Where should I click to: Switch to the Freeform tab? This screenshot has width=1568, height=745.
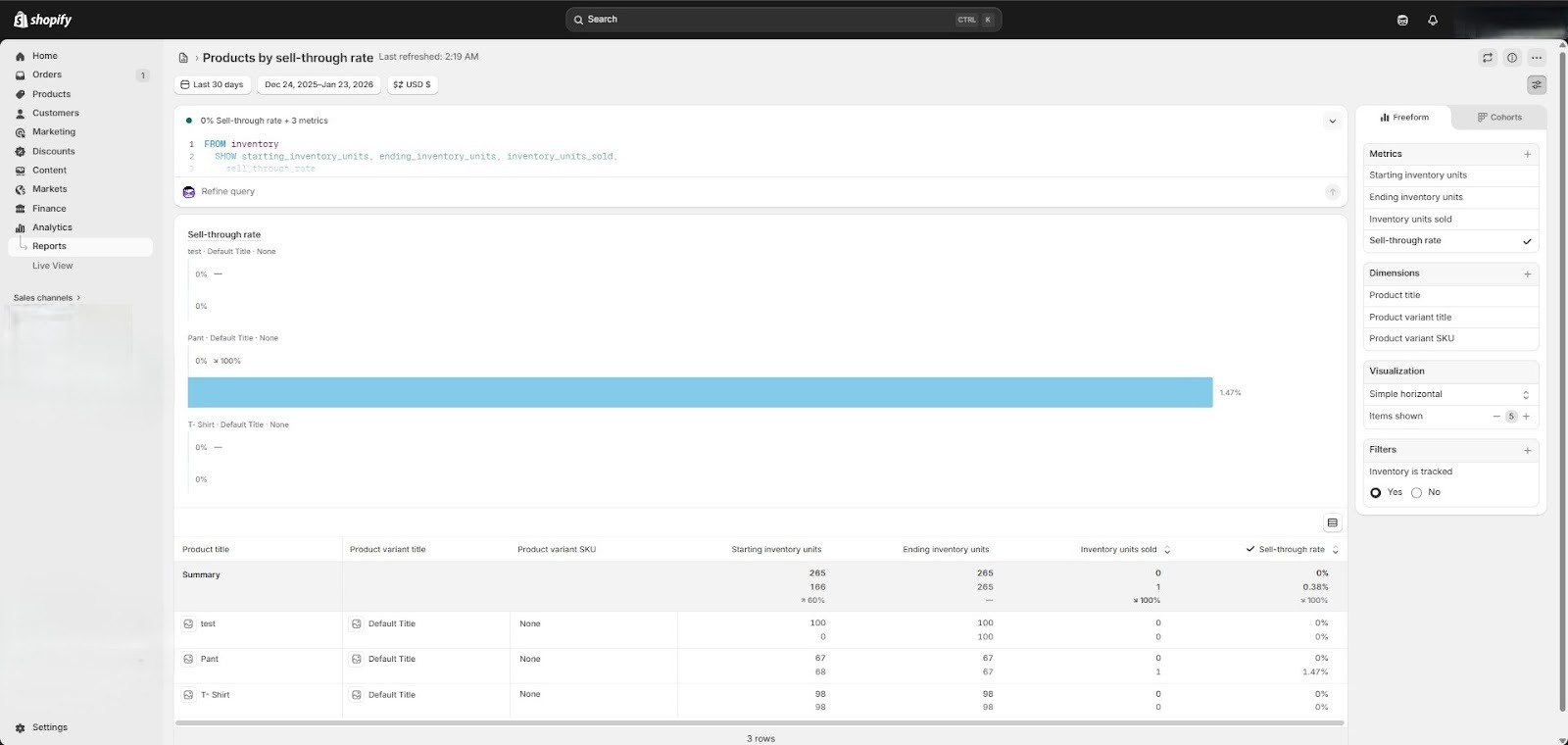[x=1404, y=118]
